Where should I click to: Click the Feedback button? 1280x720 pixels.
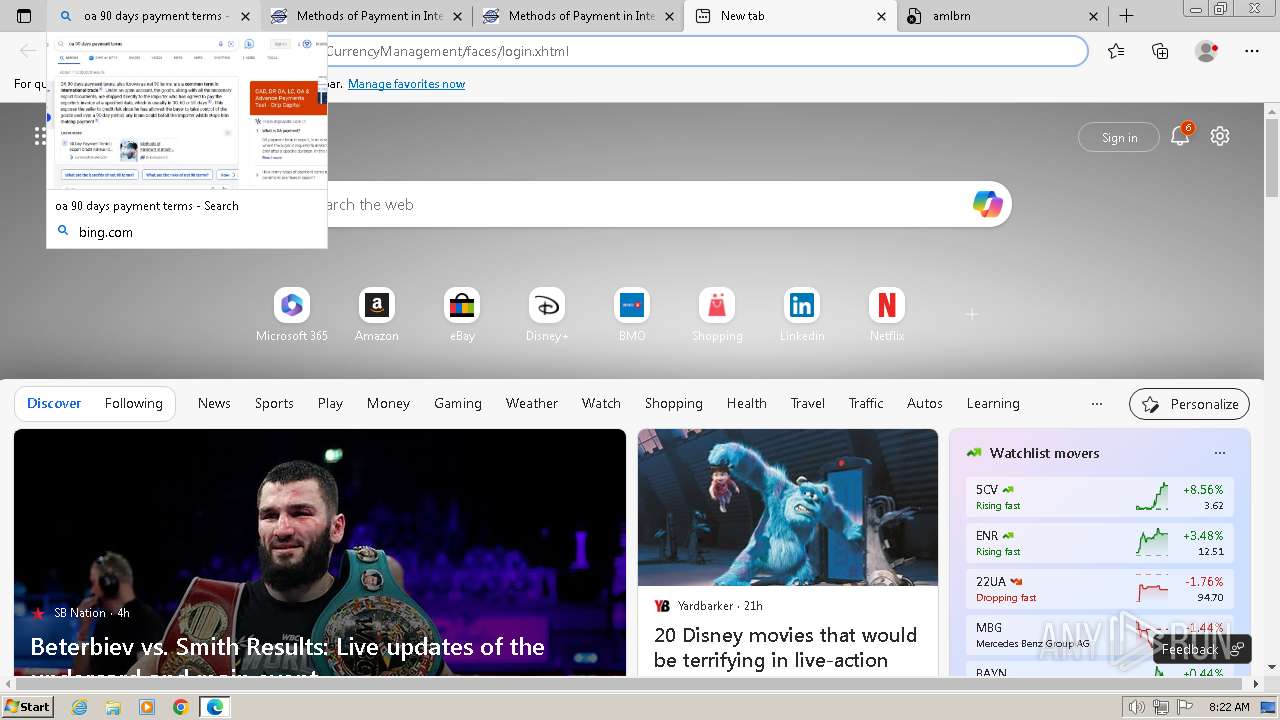pyautogui.click(x=1201, y=649)
